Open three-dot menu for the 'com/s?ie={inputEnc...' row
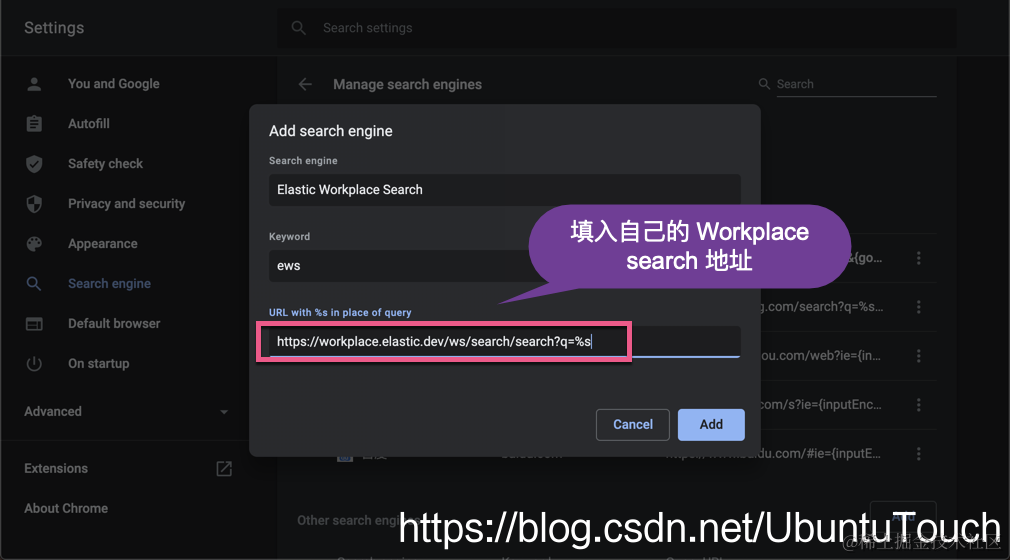This screenshot has height=560, width=1010. click(x=919, y=405)
